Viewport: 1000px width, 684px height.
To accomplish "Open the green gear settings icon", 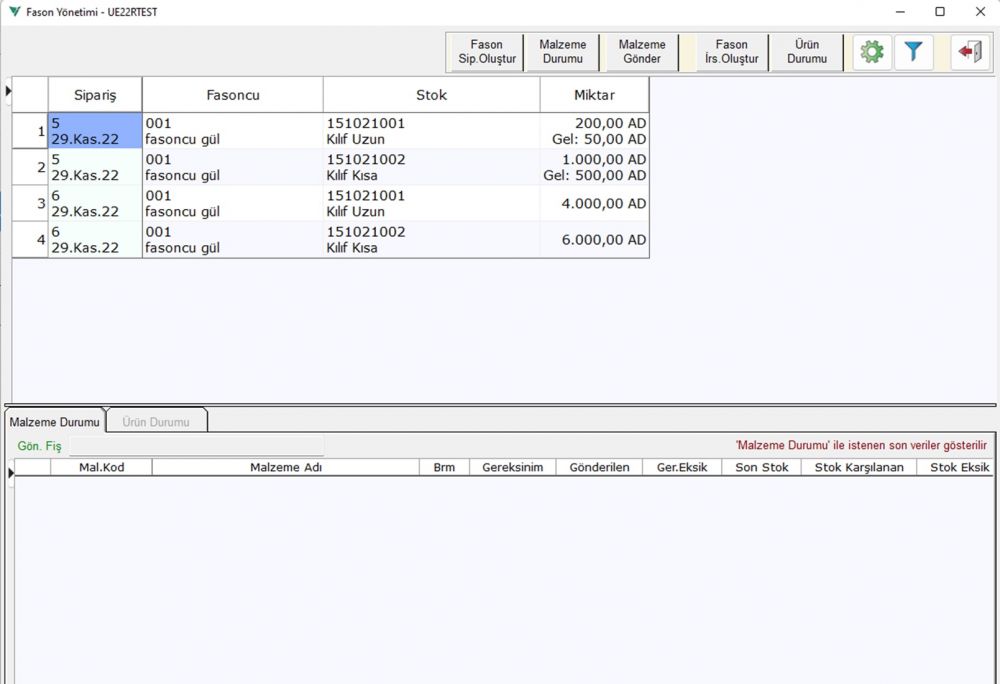I will tap(872, 52).
